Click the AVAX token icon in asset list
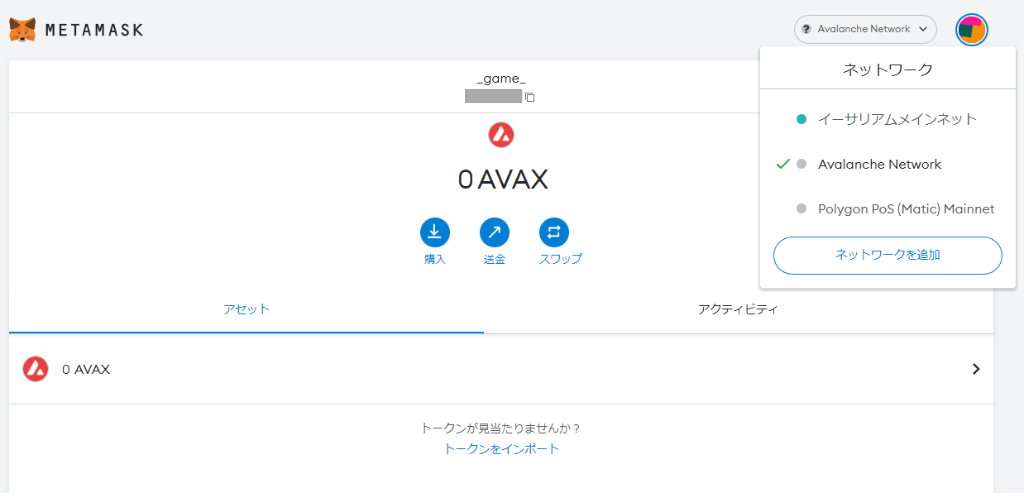 (35, 369)
